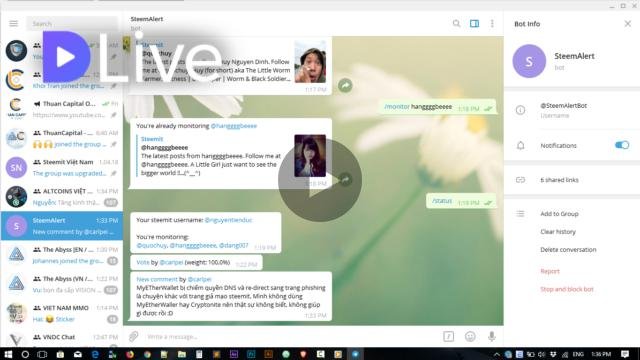Image resolution: width=640 pixels, height=360 pixels.
Task: Search within the SteemAlert chat
Action: pyautogui.click(x=456, y=24)
